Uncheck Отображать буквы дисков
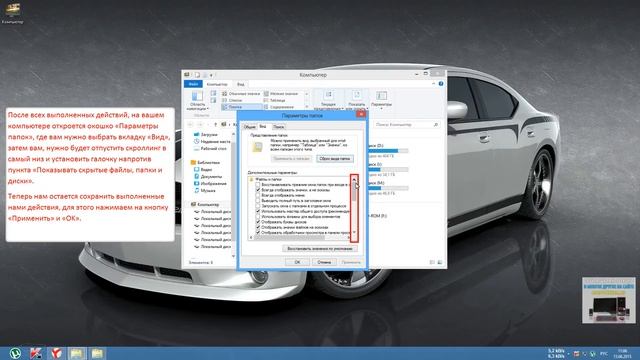The width and height of the screenshot is (640, 360). click(x=258, y=222)
